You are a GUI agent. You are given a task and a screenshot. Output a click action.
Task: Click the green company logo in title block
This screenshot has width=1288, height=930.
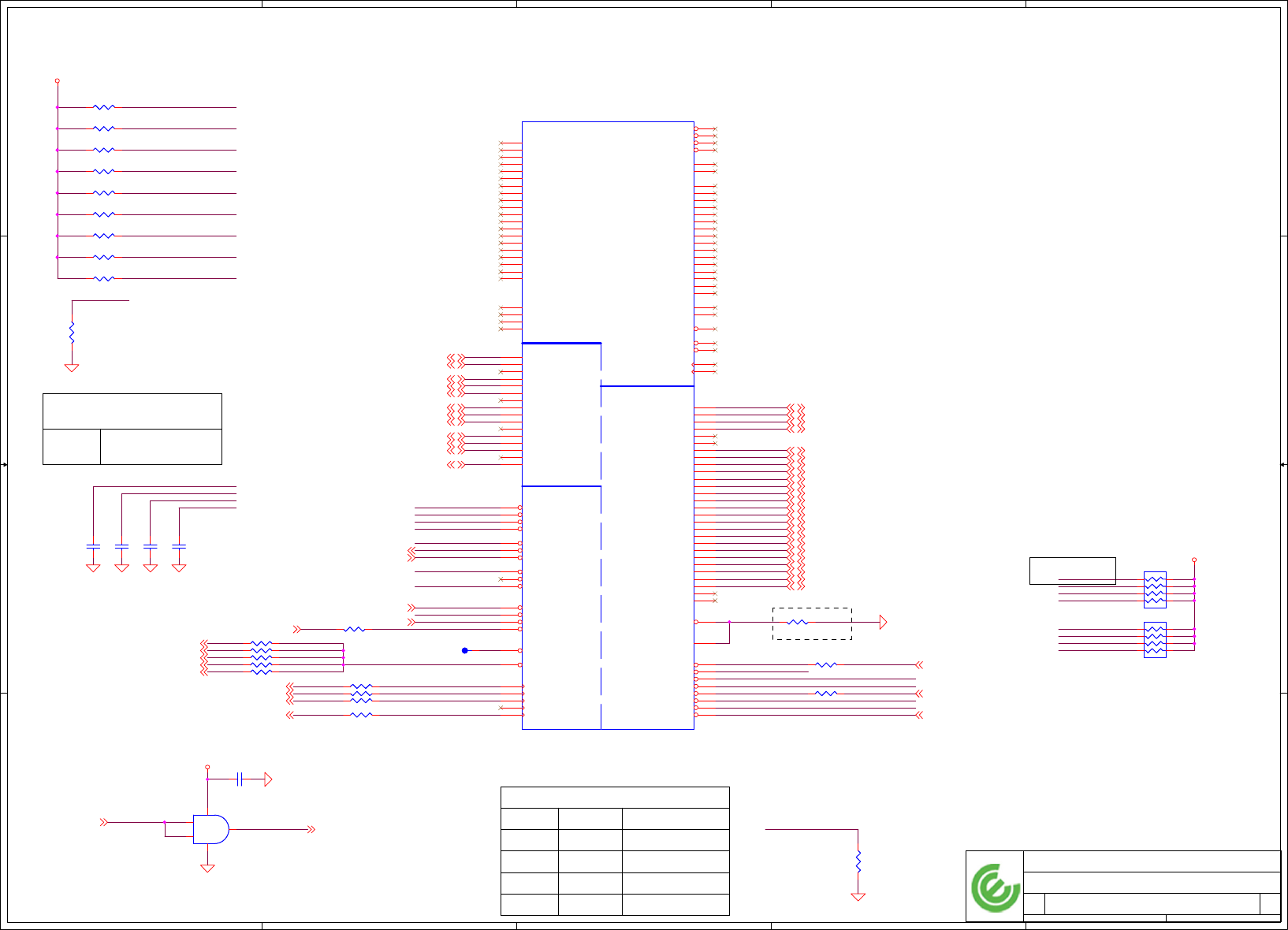[x=996, y=888]
